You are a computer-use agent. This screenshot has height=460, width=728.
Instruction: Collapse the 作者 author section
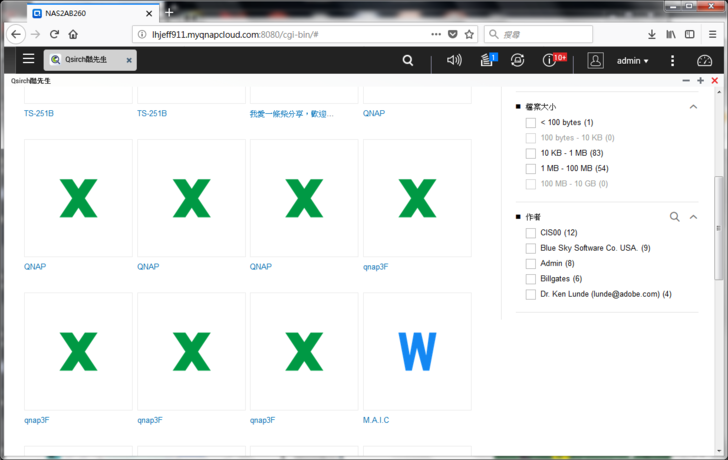(x=693, y=217)
